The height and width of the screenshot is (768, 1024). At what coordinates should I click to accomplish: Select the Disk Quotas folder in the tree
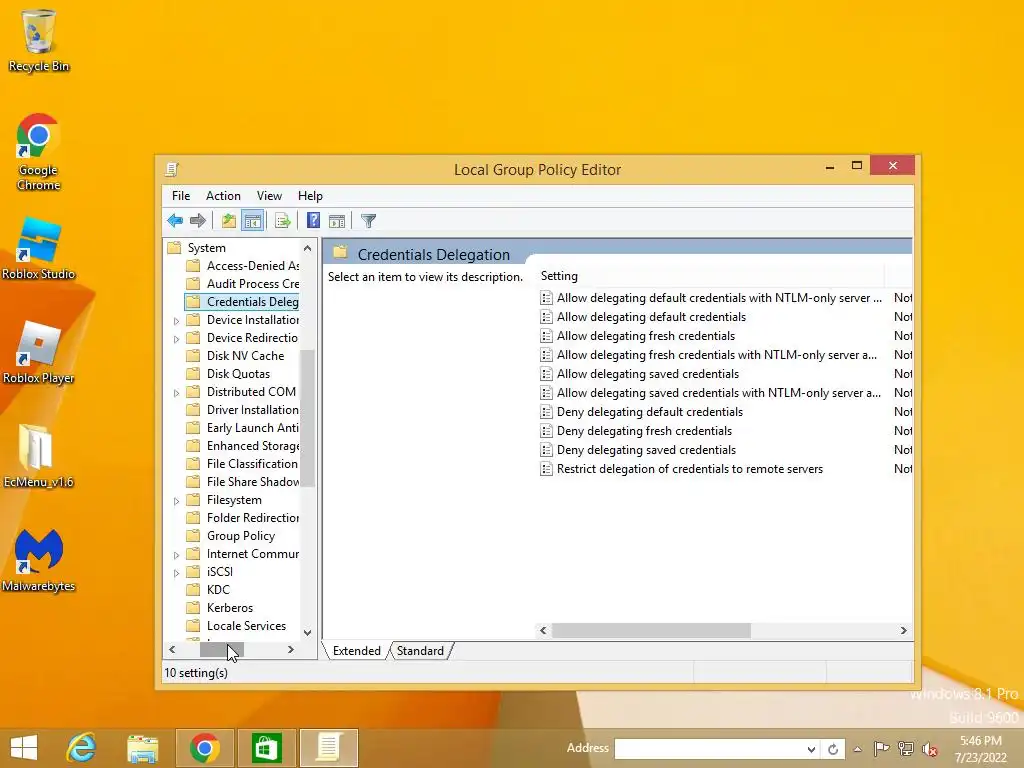(x=238, y=374)
